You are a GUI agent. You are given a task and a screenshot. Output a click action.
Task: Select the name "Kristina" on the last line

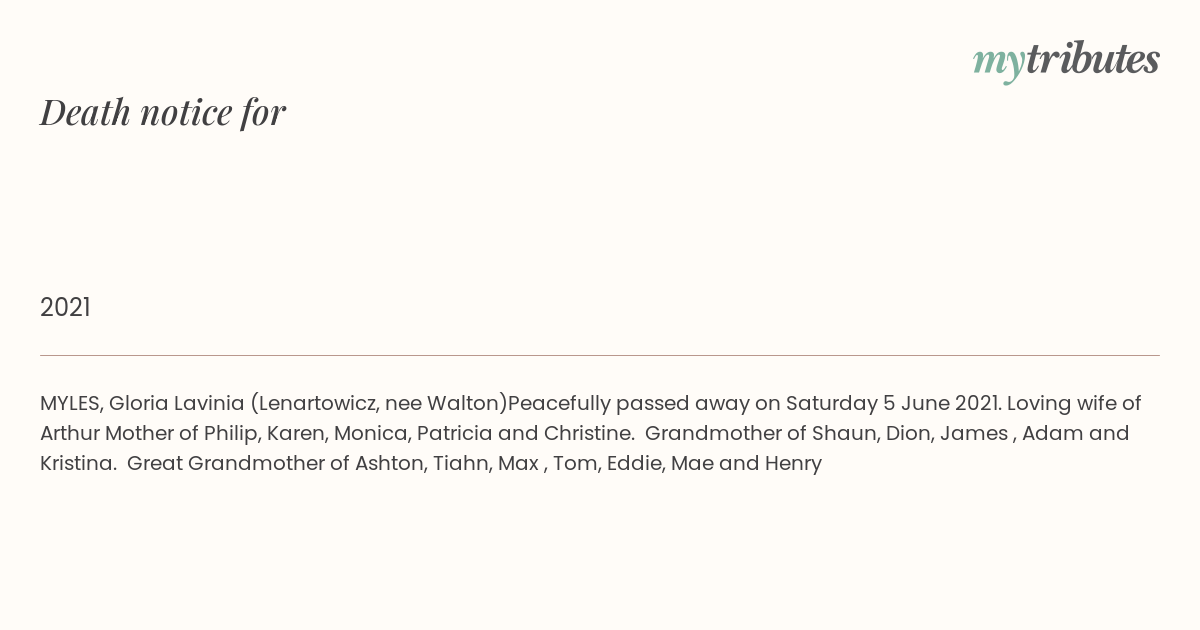pos(78,464)
